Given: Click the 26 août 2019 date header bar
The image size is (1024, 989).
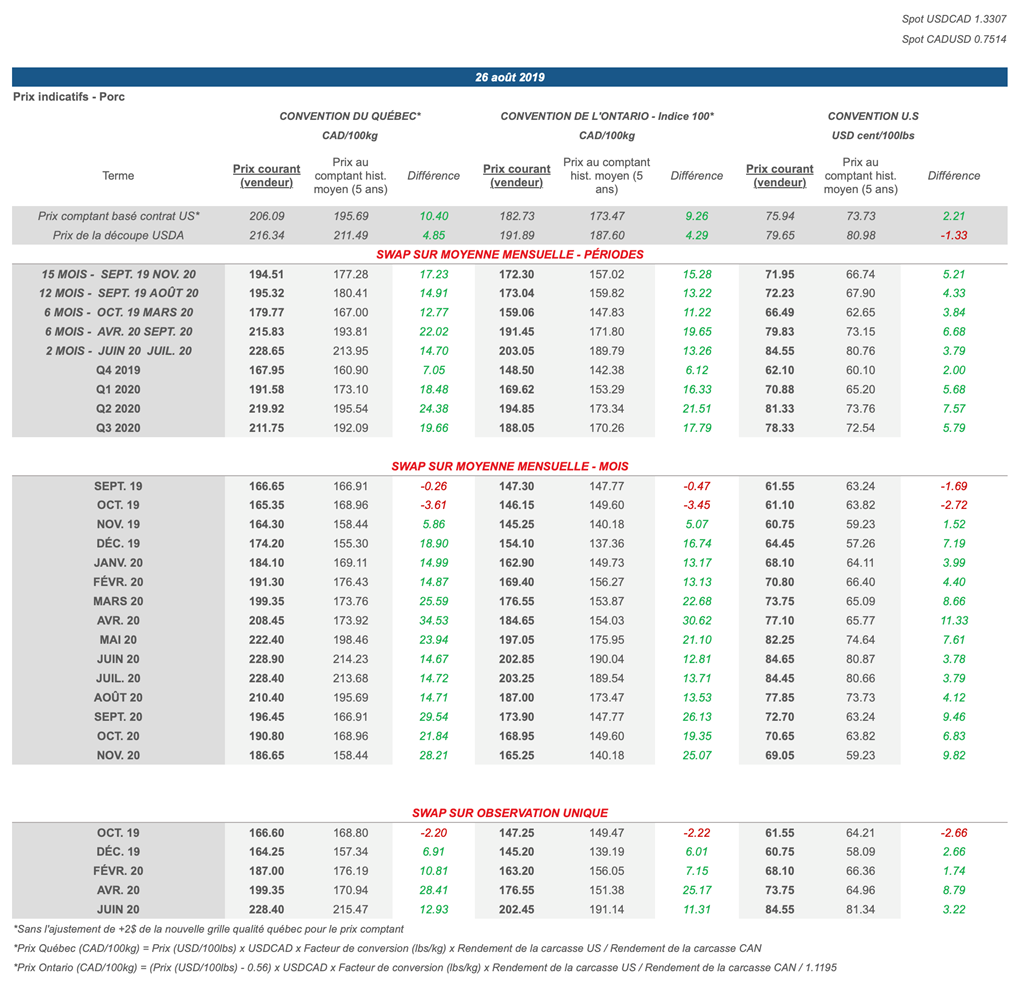Looking at the screenshot, I should coord(510,77).
